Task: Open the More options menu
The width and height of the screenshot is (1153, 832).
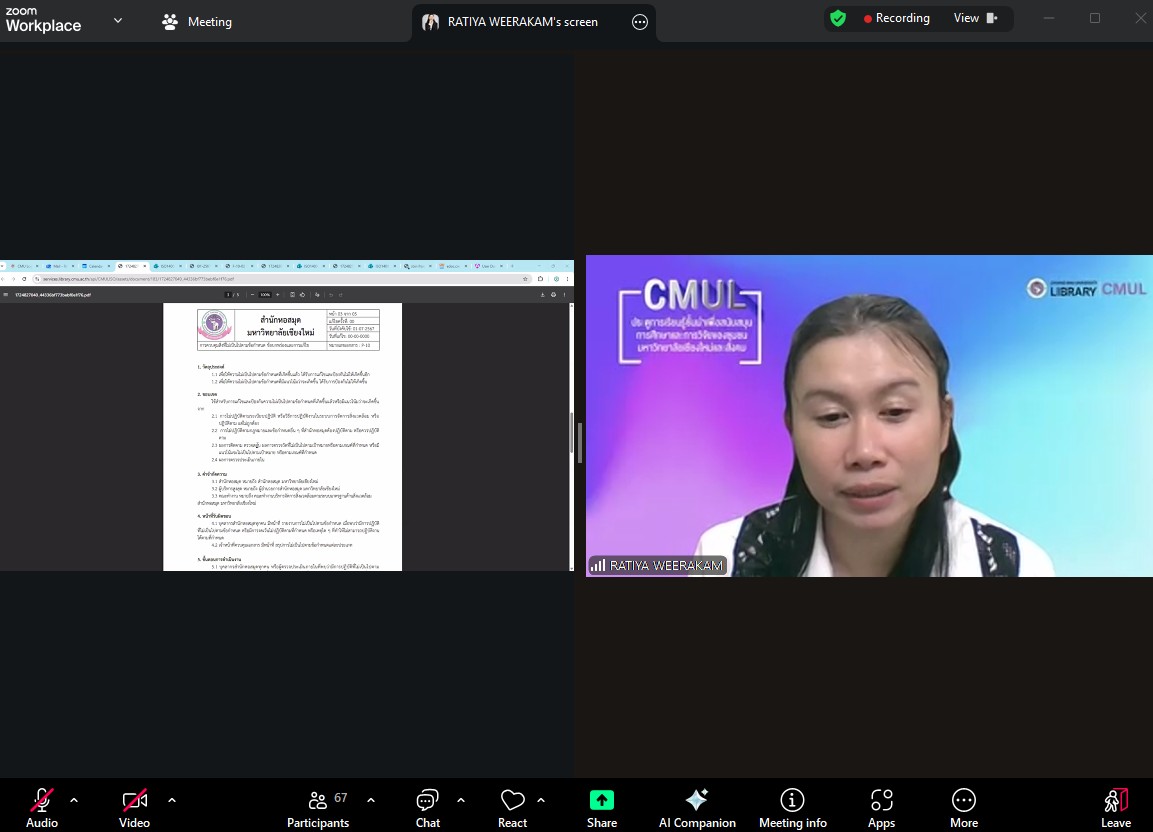Action: click(x=963, y=807)
